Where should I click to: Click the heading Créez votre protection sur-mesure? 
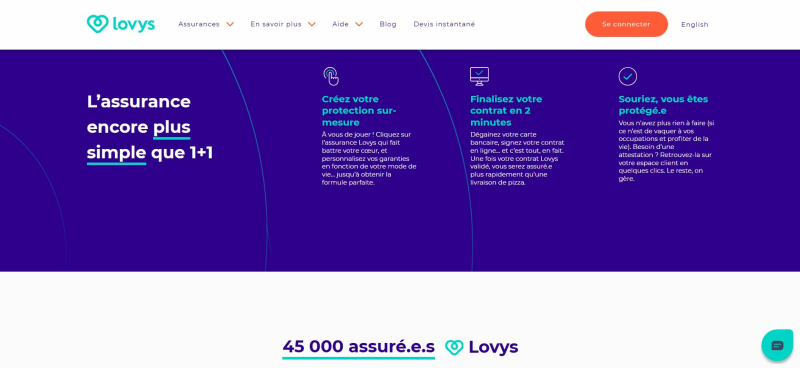(359, 111)
